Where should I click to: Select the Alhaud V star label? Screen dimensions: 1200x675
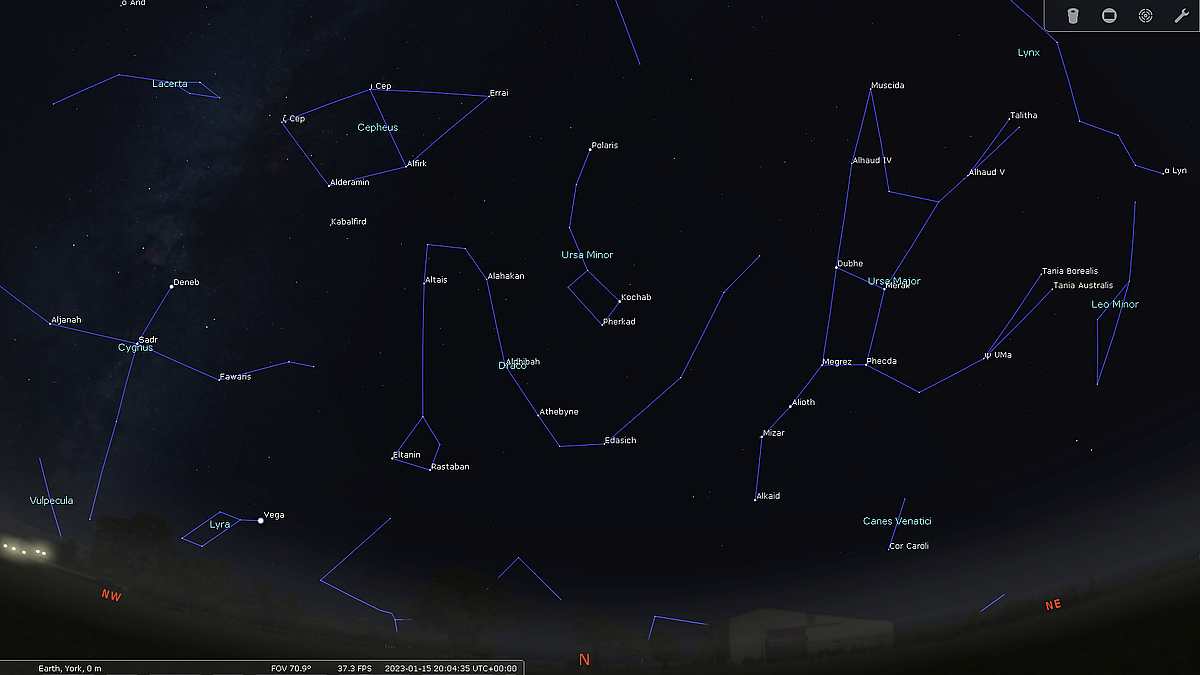[x=987, y=173]
